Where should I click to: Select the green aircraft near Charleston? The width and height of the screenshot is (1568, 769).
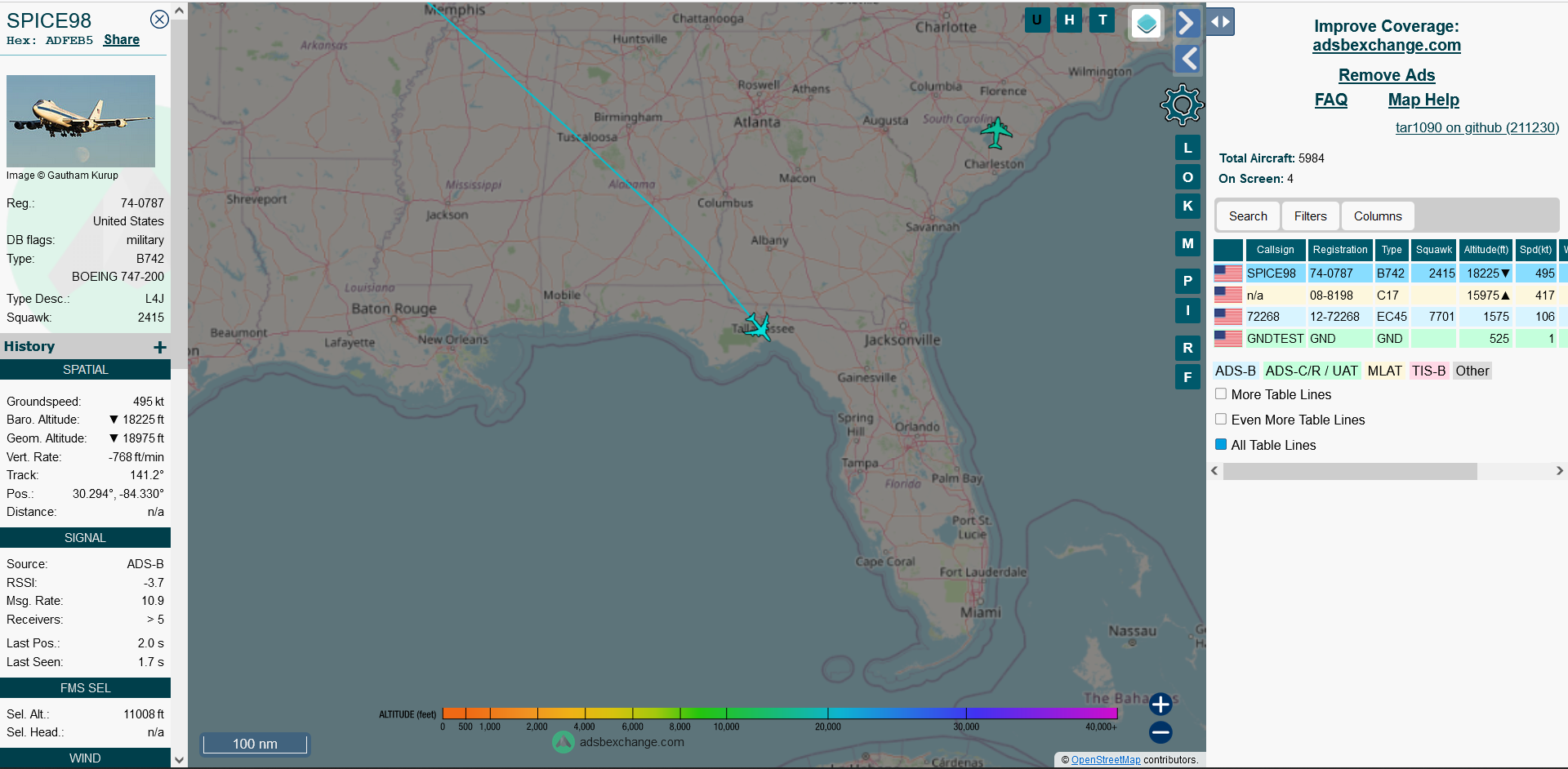click(996, 132)
